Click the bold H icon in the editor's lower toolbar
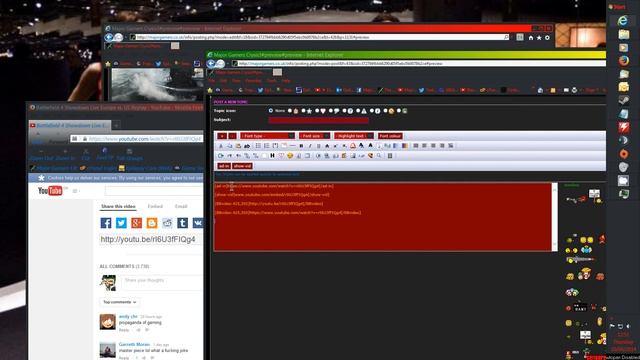Image resolution: width=640 pixels, height=360 pixels. pyautogui.click(x=272, y=156)
